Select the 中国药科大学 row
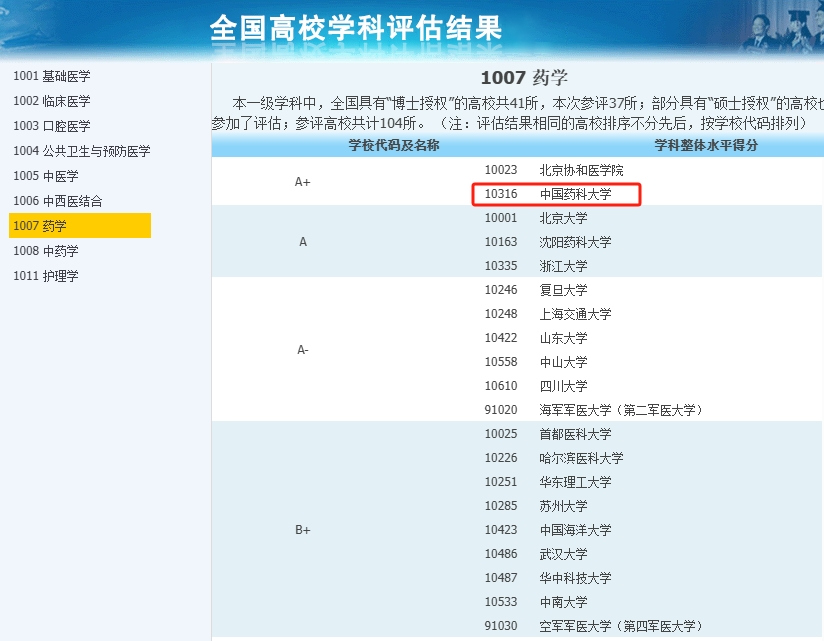This screenshot has height=641, width=824. point(575,194)
